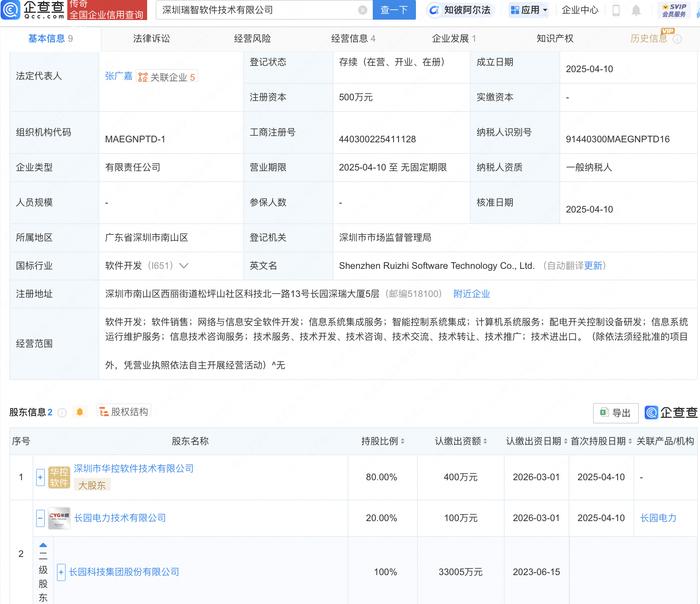Select 80.00% shareholding value
The image size is (700, 604).
pyautogui.click(x=381, y=477)
